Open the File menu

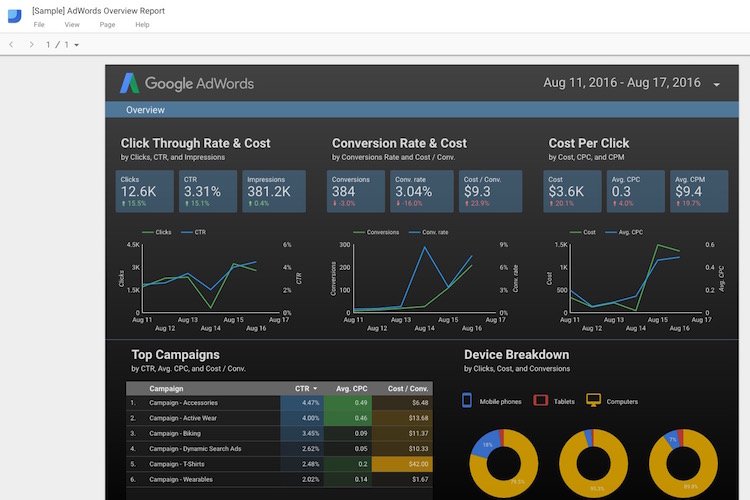(x=39, y=24)
